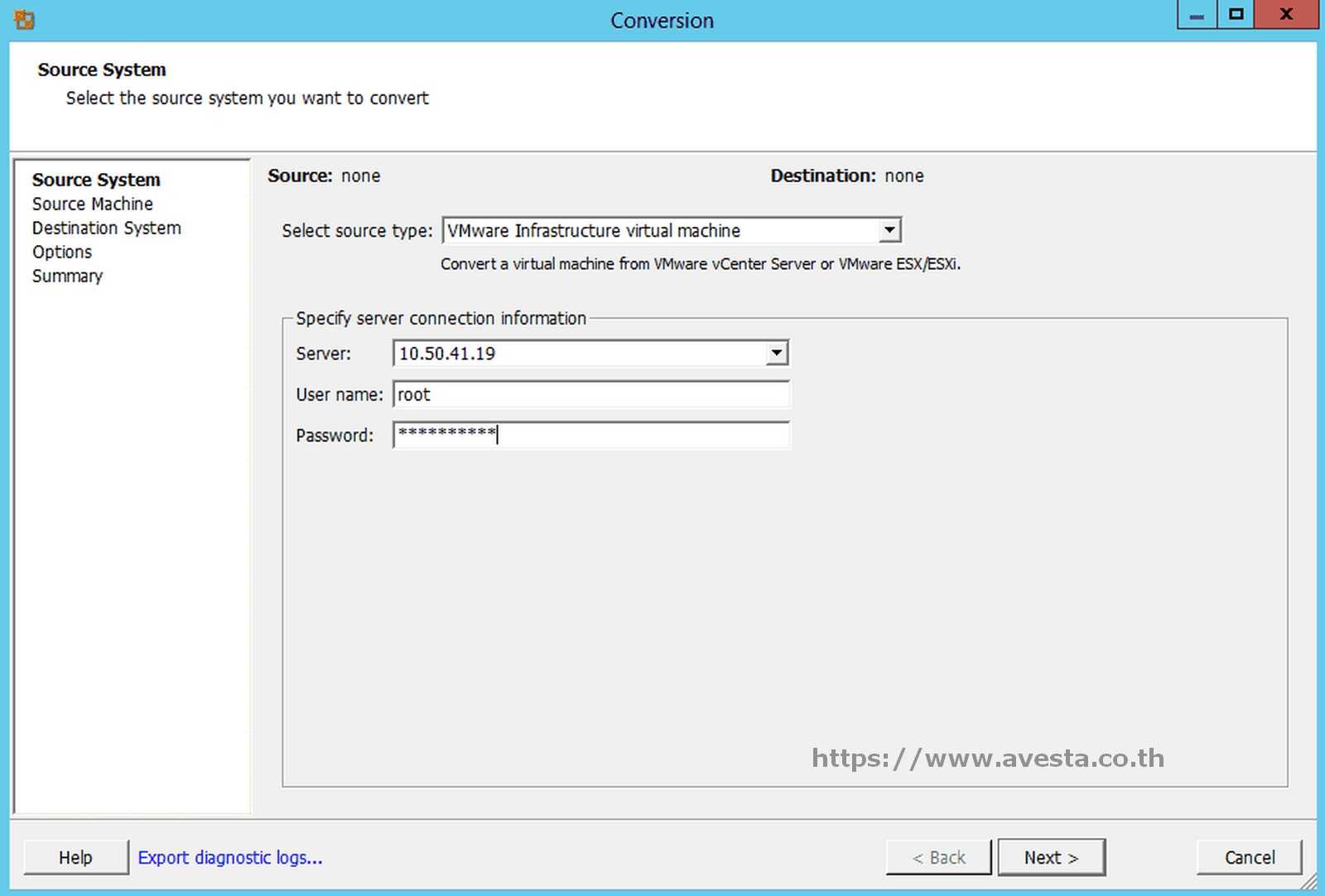Click inside the Password field

tap(591, 435)
